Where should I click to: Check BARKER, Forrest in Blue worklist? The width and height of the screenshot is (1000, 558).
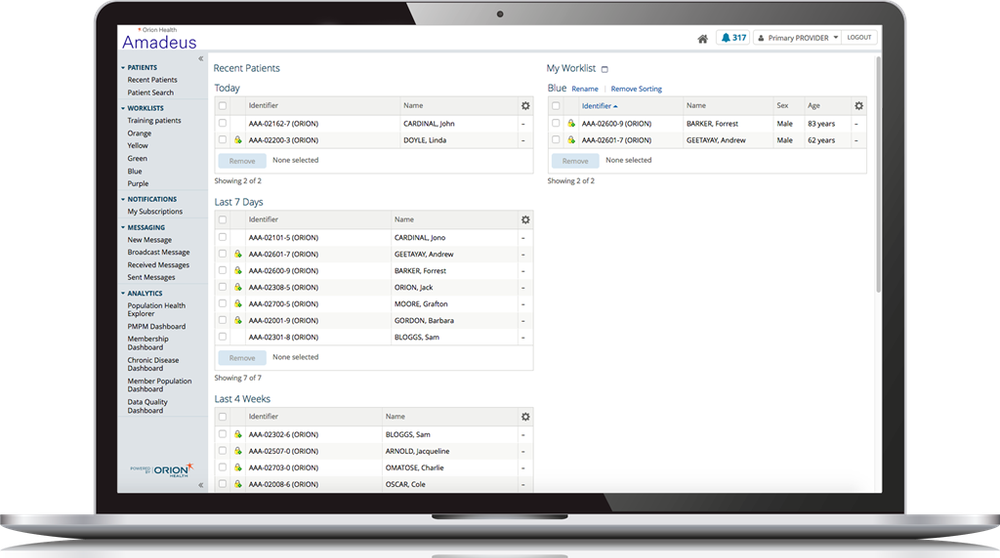[556, 123]
